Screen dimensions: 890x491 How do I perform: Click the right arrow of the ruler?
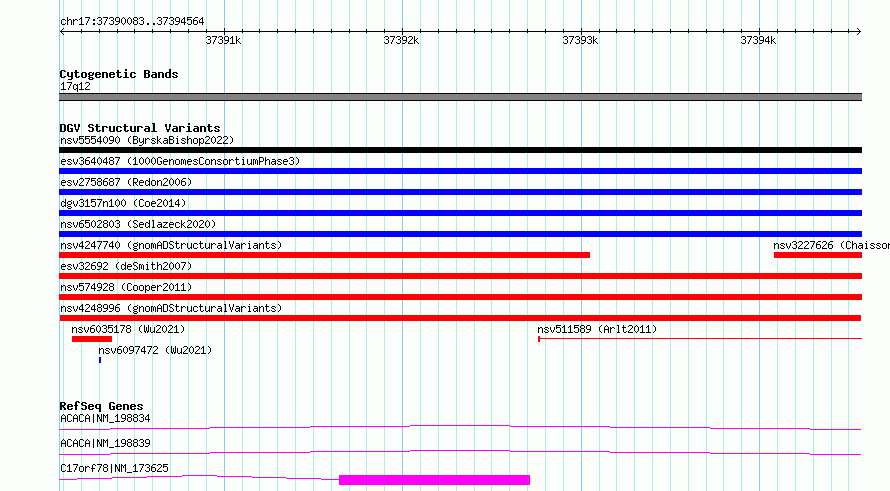click(x=859, y=31)
